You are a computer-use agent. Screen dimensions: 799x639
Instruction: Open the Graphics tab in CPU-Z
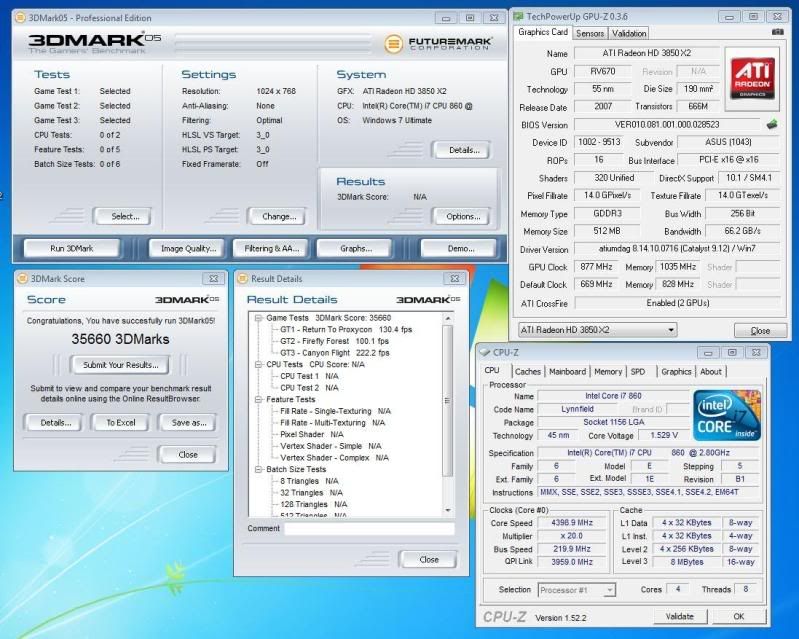[x=676, y=372]
